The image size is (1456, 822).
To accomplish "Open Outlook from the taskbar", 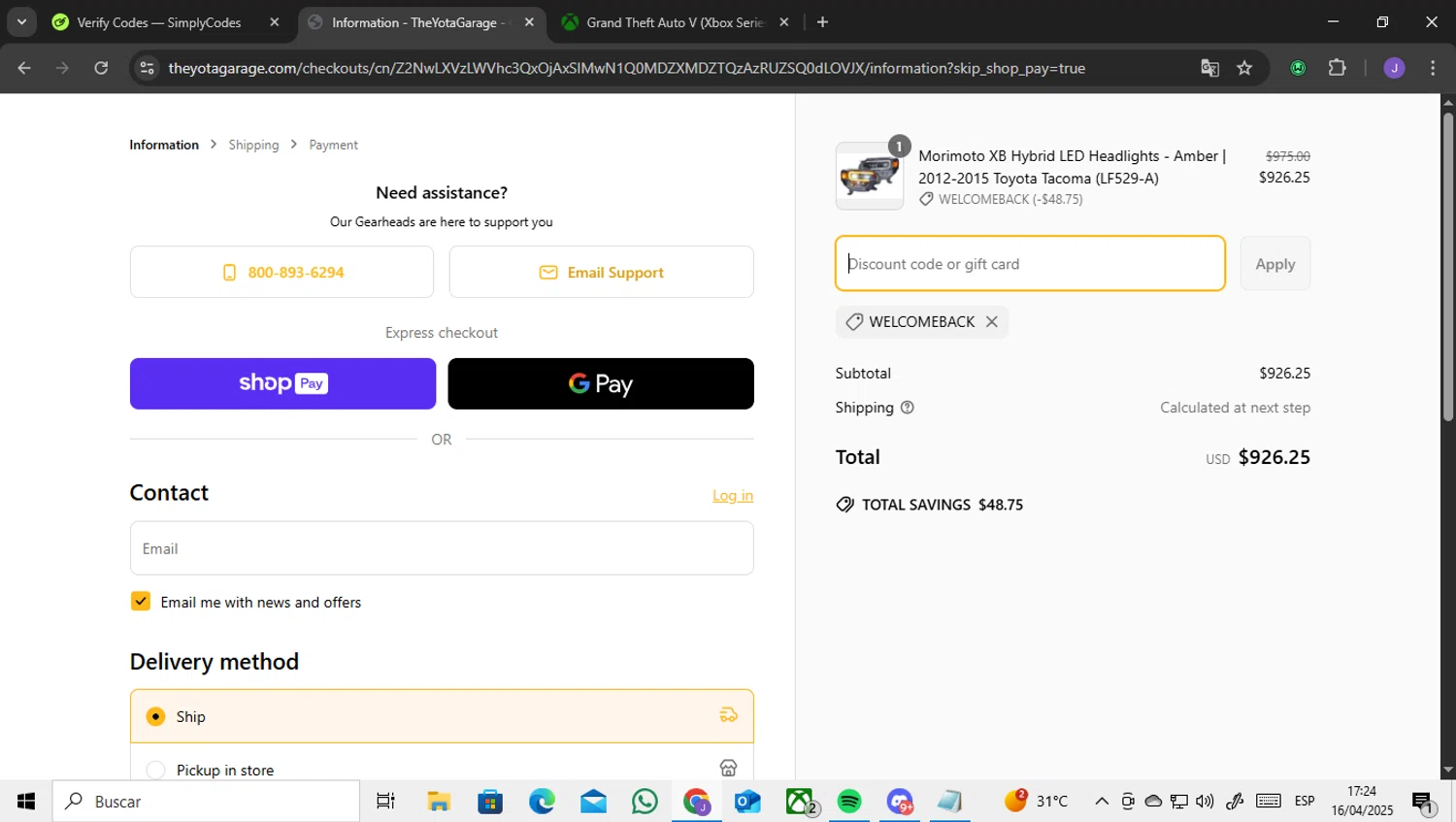I will coord(747,802).
